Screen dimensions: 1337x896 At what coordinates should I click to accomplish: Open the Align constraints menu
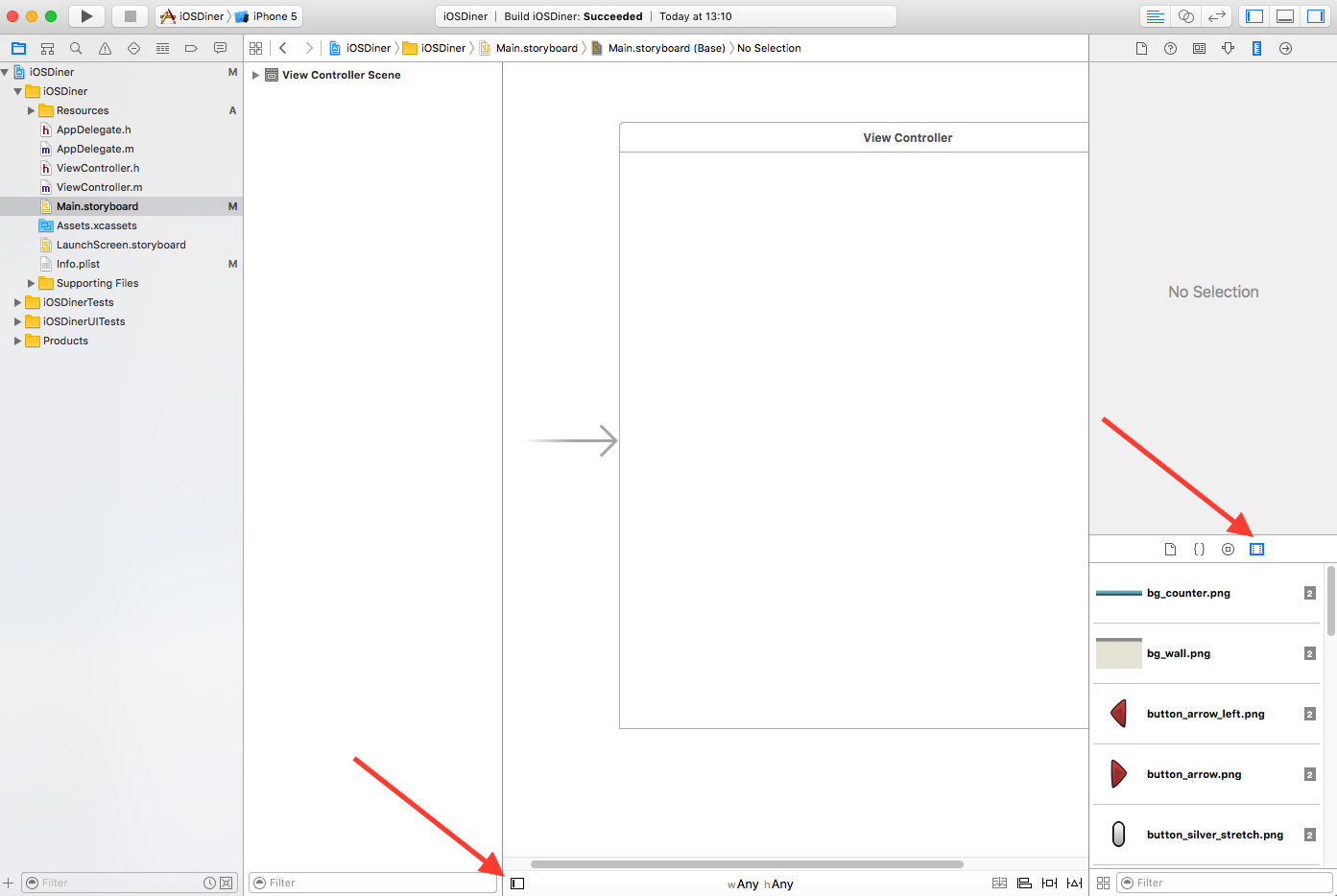[x=1024, y=883]
